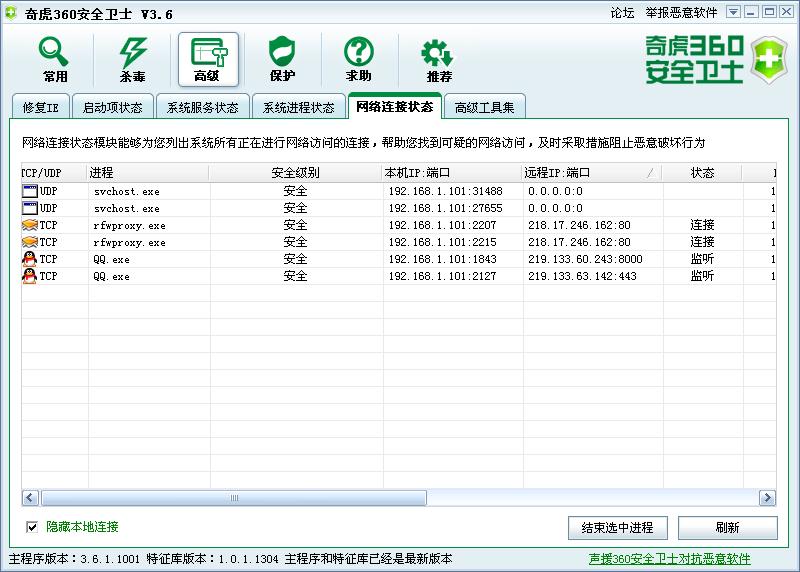Click the QQ penguin icon on port 2127 row
Viewport: 800px width, 572px height.
pyautogui.click(x=30, y=276)
